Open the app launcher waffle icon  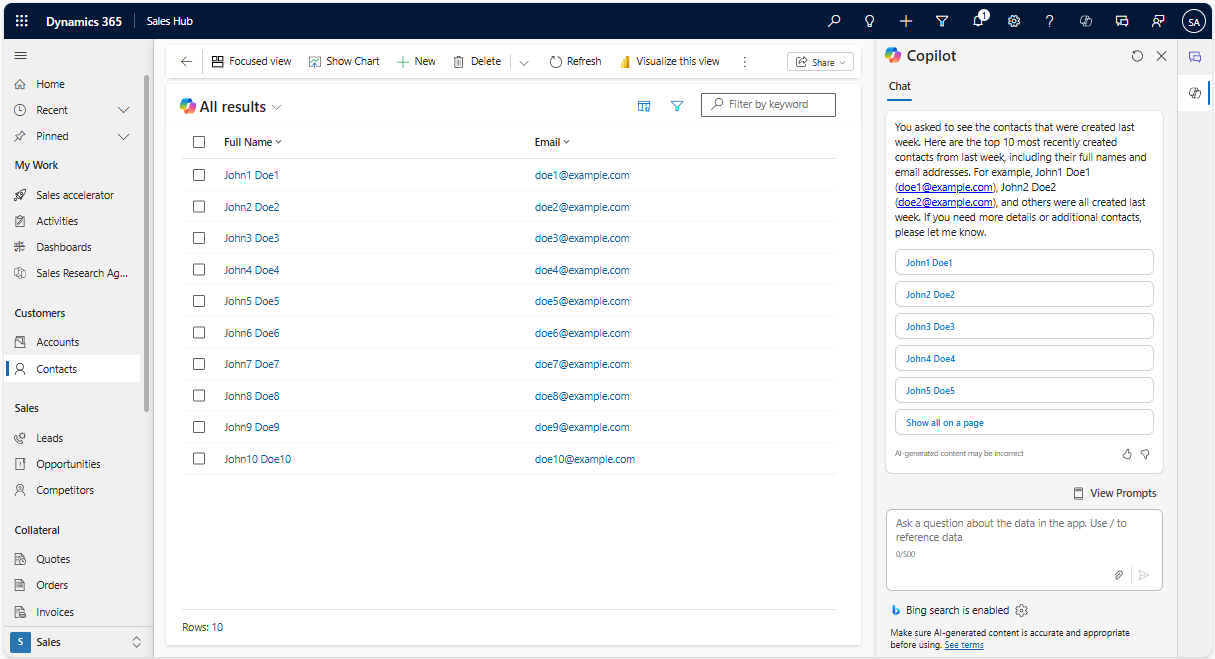coord(22,21)
